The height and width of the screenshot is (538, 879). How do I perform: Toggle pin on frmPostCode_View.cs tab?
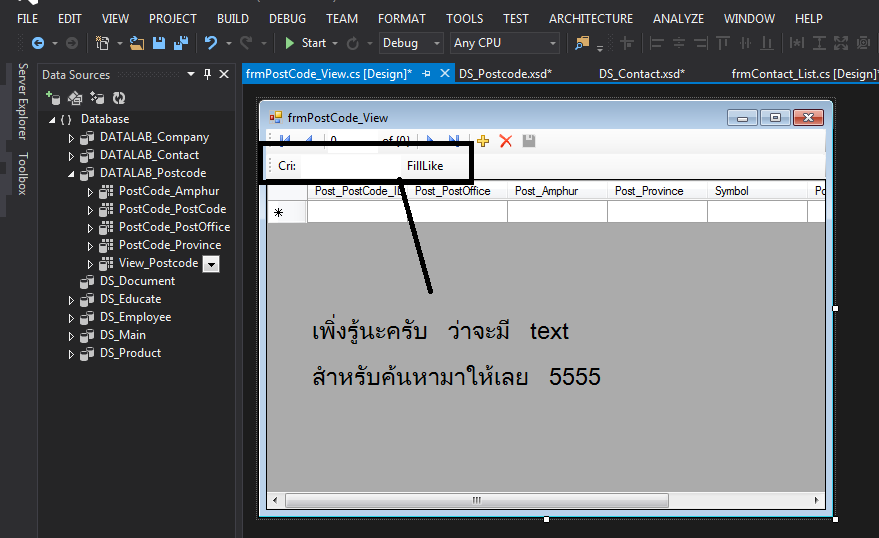426,74
